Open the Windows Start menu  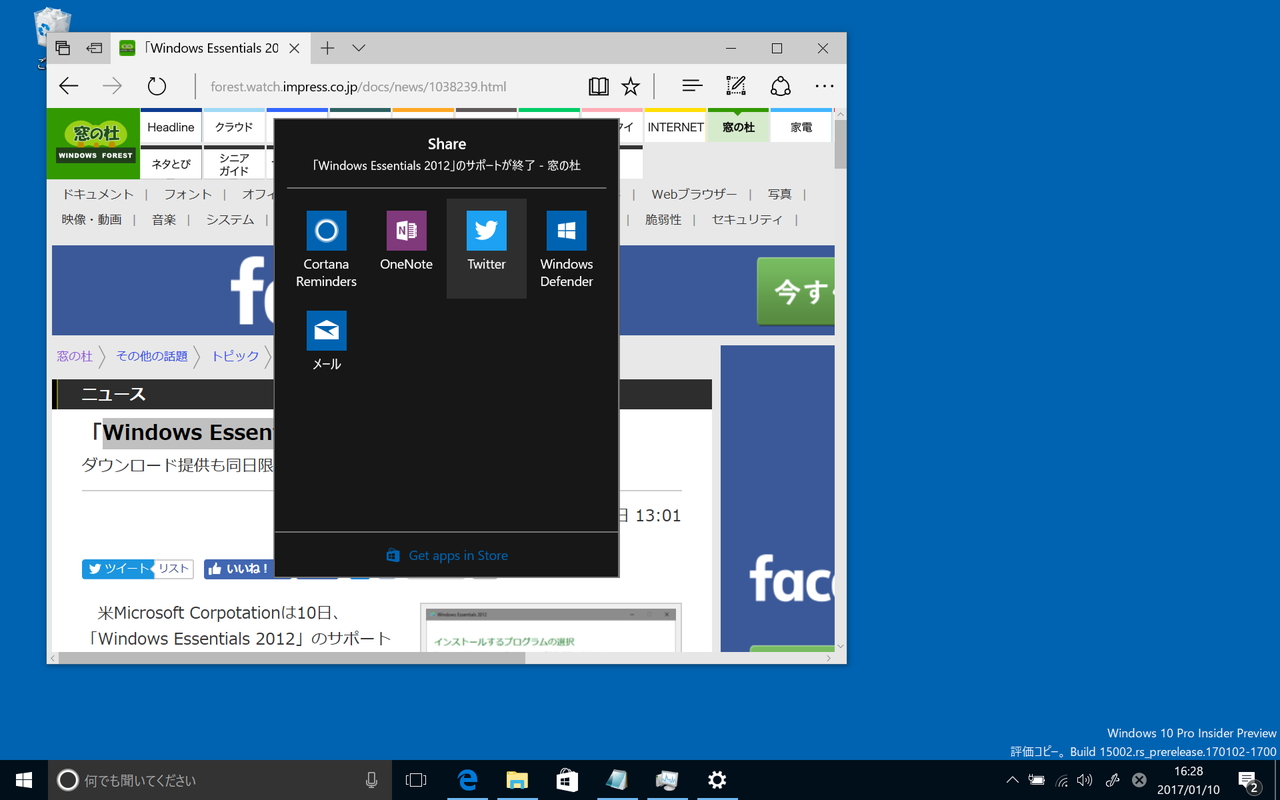[24, 780]
